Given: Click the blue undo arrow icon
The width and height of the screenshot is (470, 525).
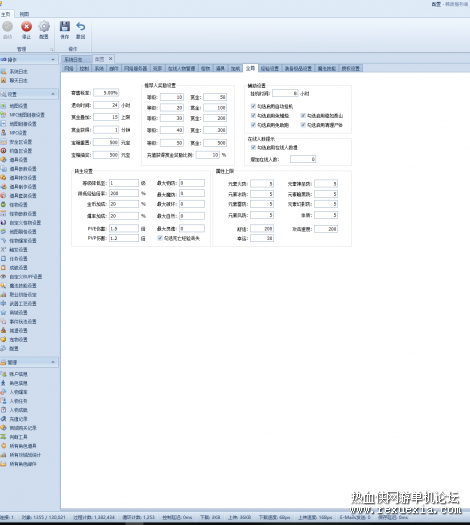Looking at the screenshot, I should point(81,26).
